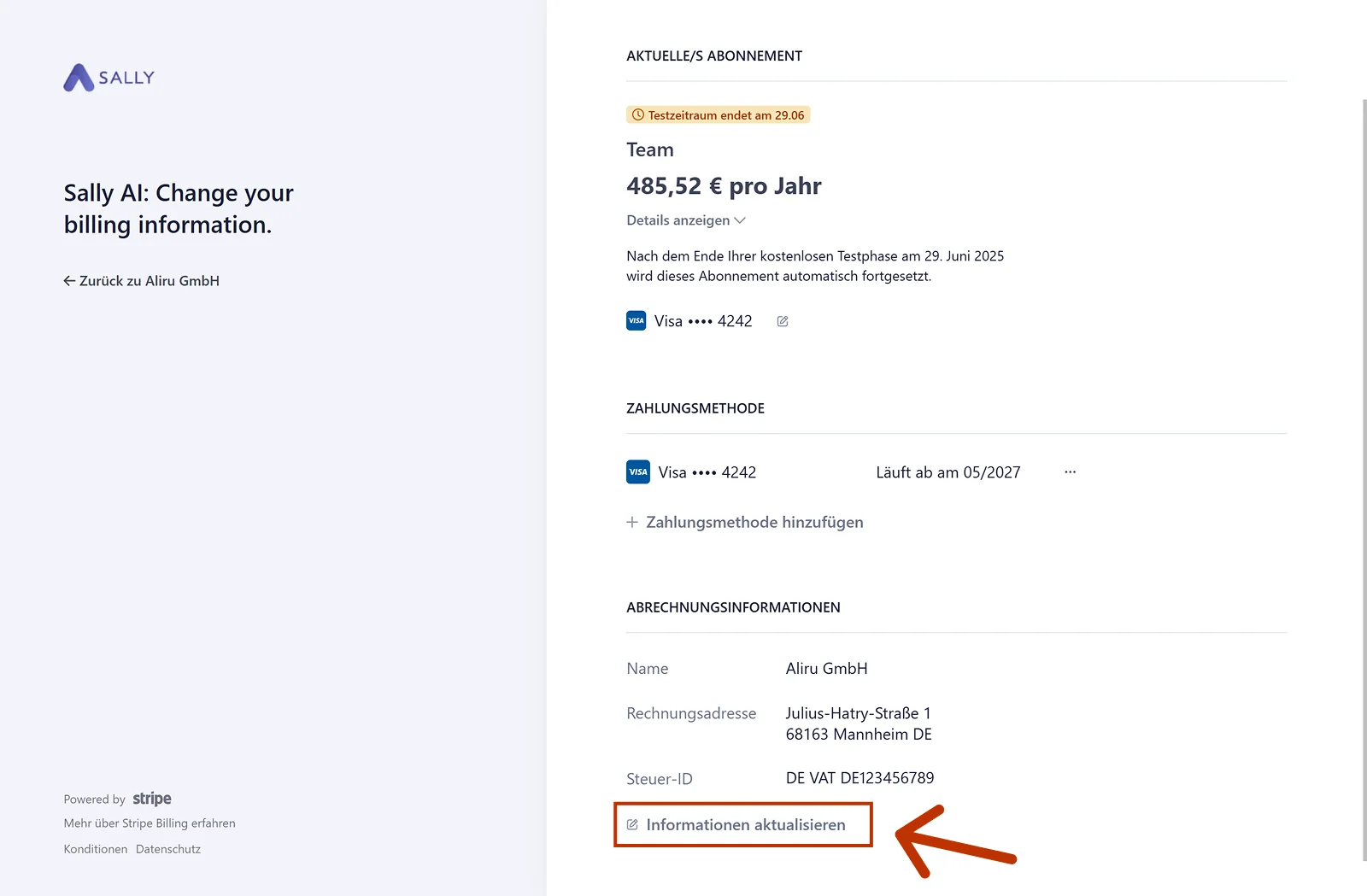Click the Sally logo
This screenshot has height=896, width=1367.
coord(109,78)
